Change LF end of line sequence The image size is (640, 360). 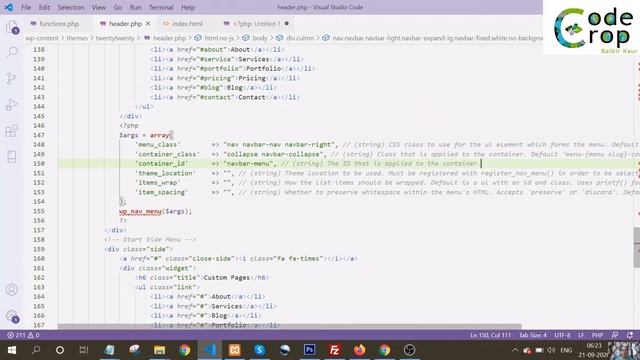[x=581, y=335]
